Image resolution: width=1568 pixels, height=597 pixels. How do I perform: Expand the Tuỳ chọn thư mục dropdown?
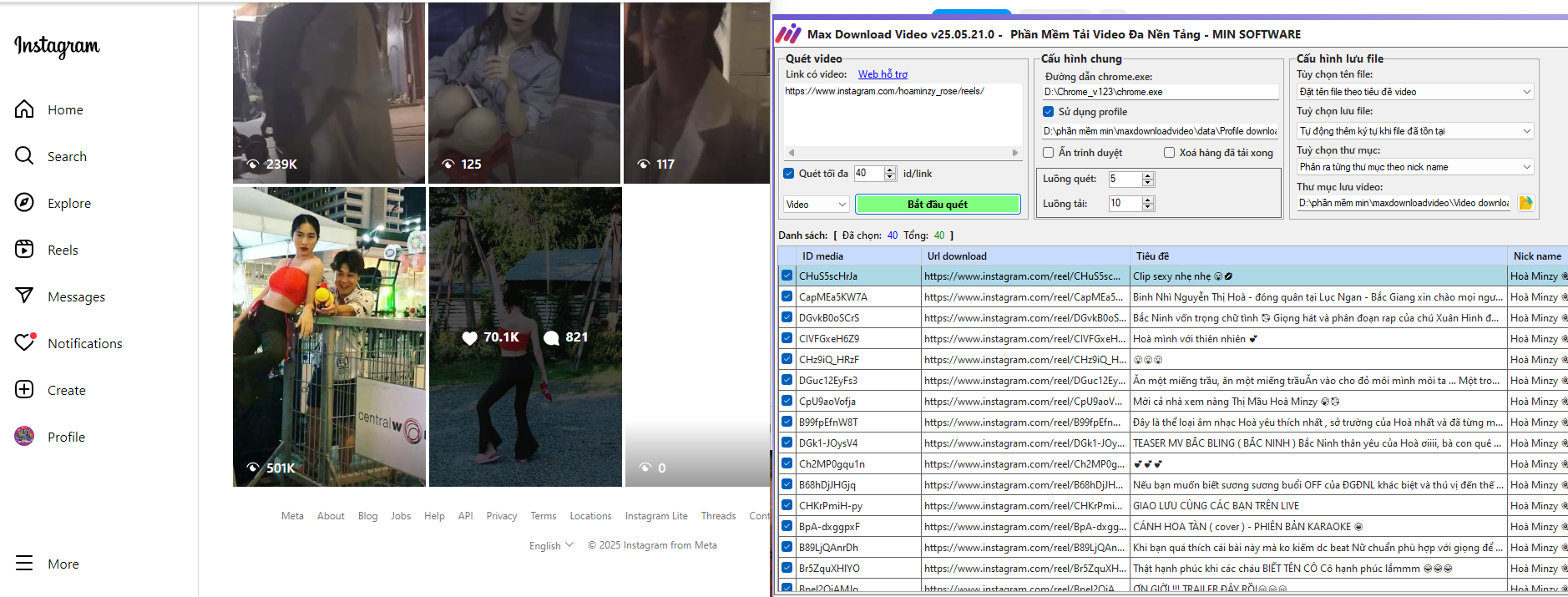pyautogui.click(x=1415, y=167)
